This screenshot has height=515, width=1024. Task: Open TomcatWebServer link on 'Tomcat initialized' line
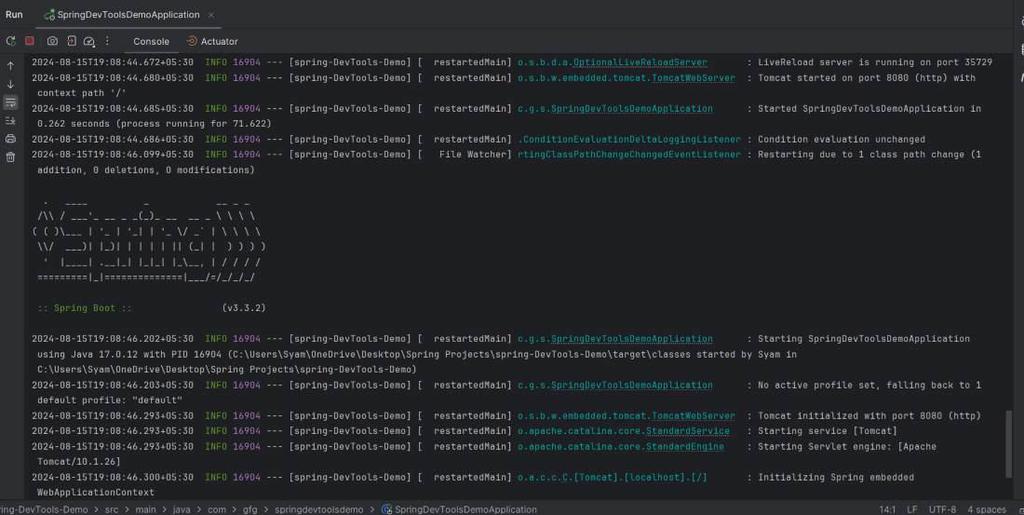tap(693, 416)
